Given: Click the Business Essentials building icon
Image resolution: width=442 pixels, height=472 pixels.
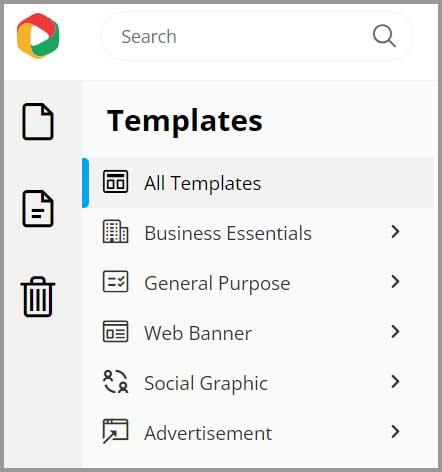Looking at the screenshot, I should tap(115, 231).
